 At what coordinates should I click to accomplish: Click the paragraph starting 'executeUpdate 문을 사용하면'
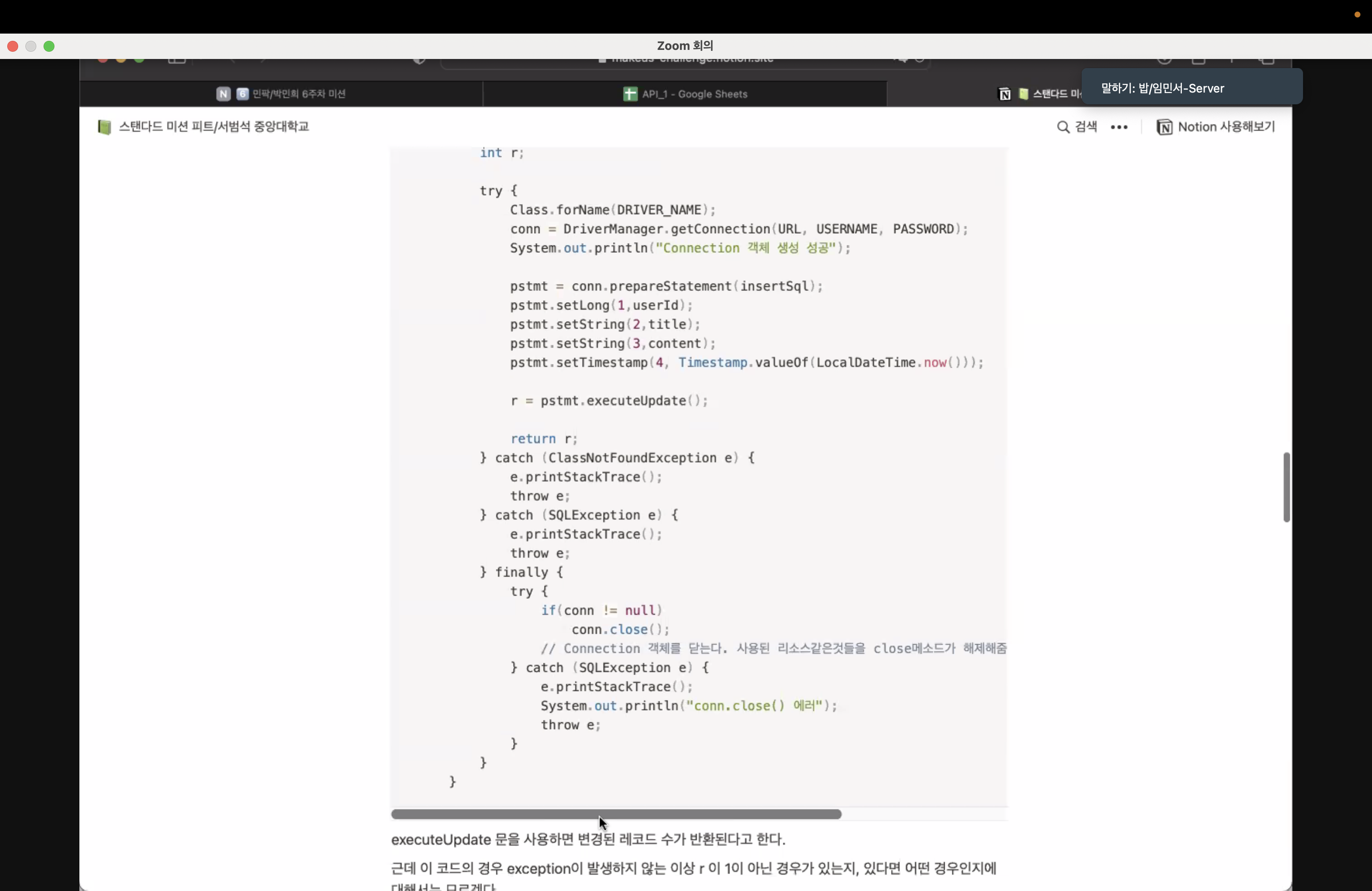[x=588, y=839]
